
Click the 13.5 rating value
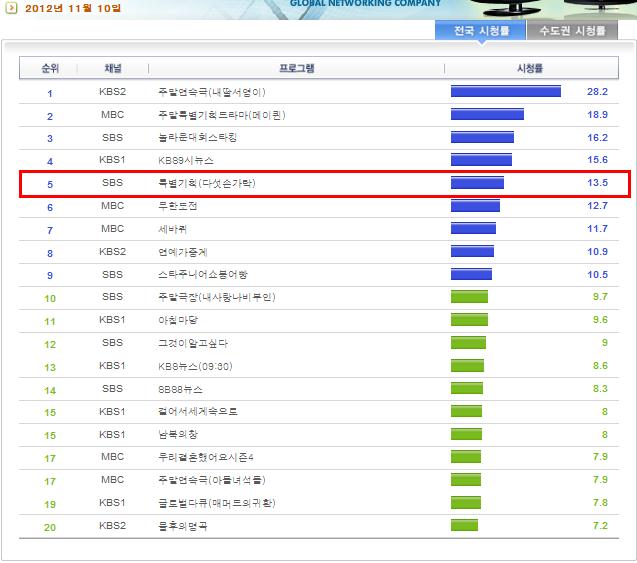point(597,182)
